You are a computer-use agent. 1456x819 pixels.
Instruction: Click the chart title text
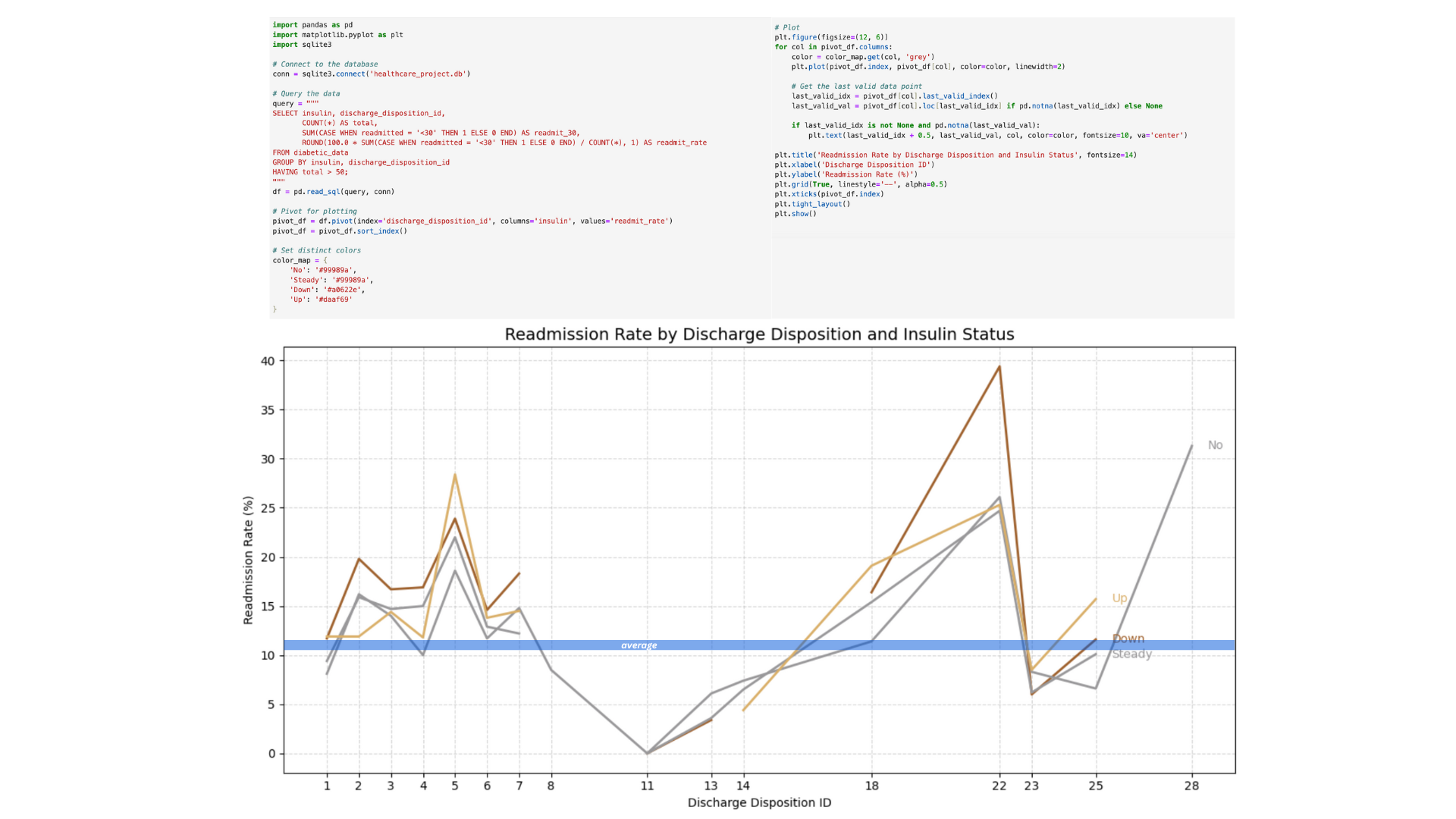click(x=759, y=334)
